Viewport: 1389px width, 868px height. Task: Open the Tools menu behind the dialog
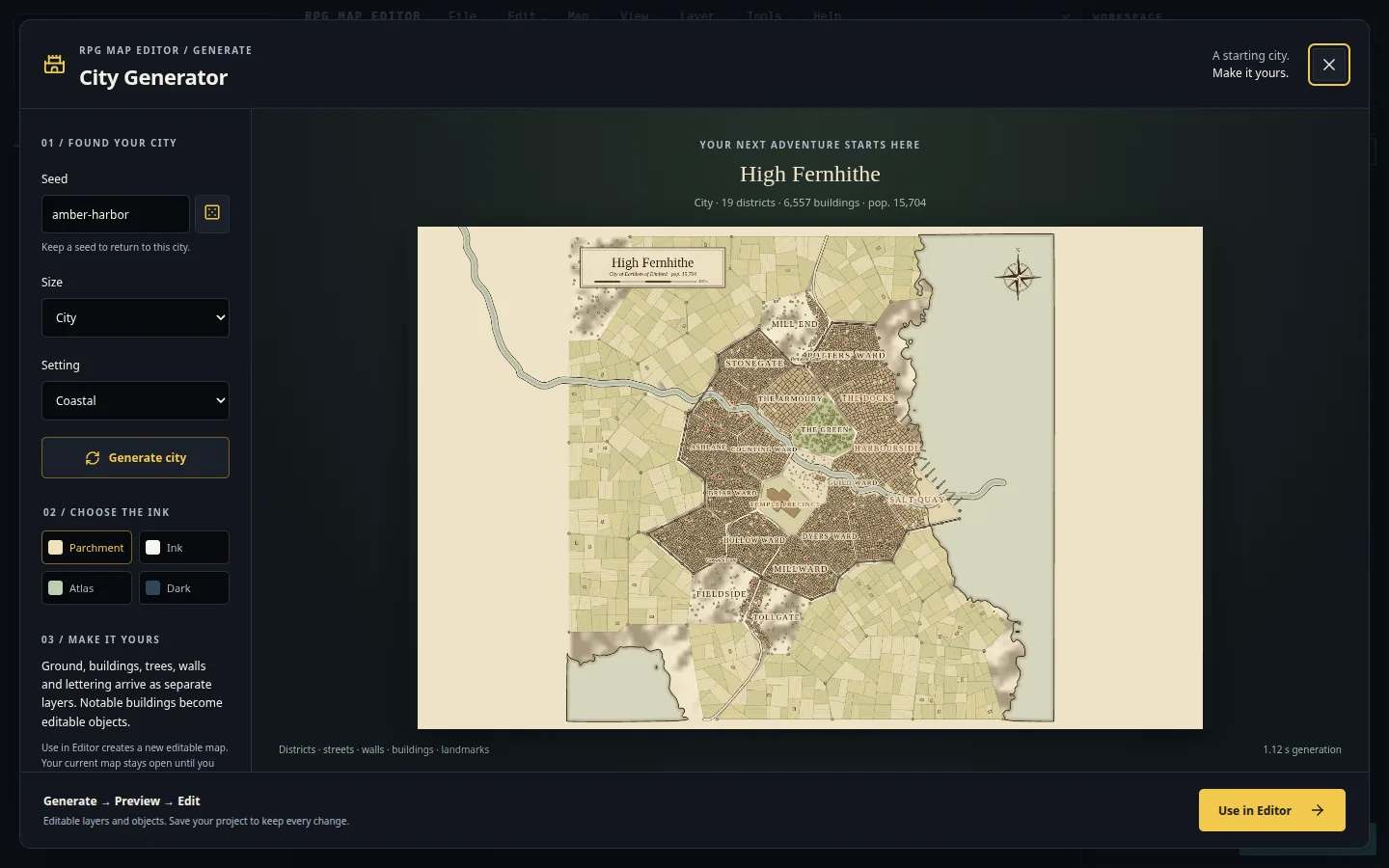click(764, 15)
